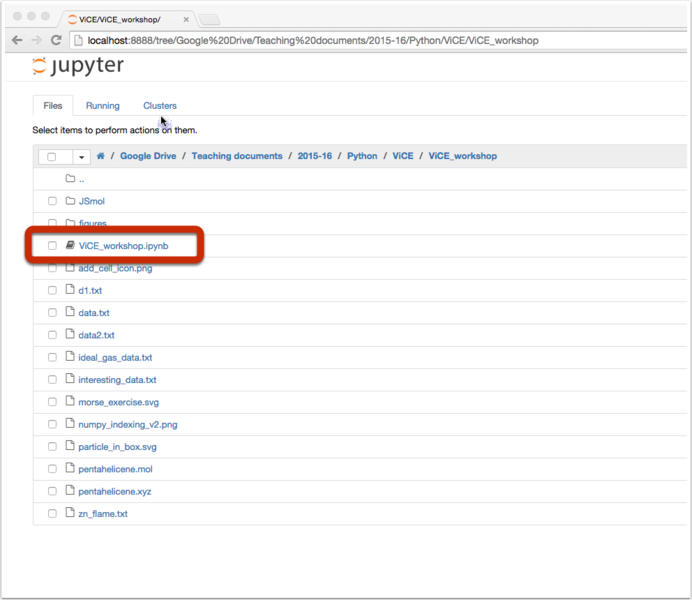Viewport: 692px width, 600px height.
Task: Click the notebook icon for ViCE_workshop.ipynb
Action: click(x=70, y=245)
